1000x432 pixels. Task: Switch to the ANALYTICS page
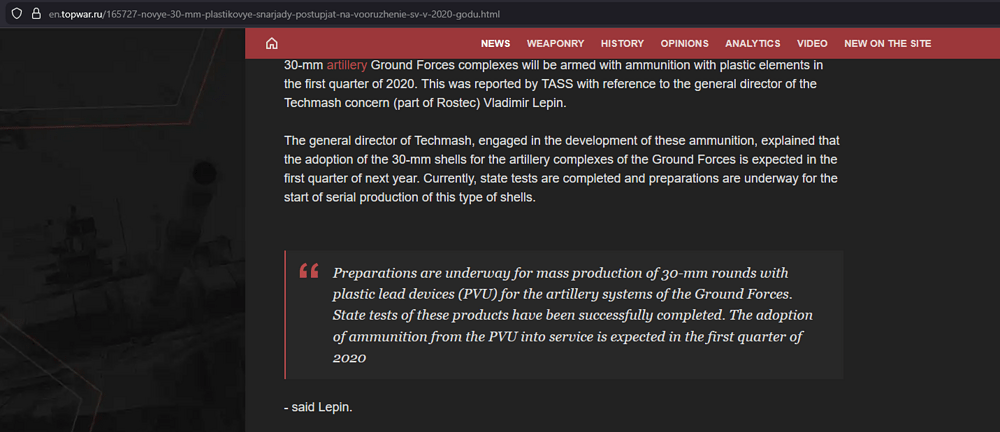pos(752,44)
